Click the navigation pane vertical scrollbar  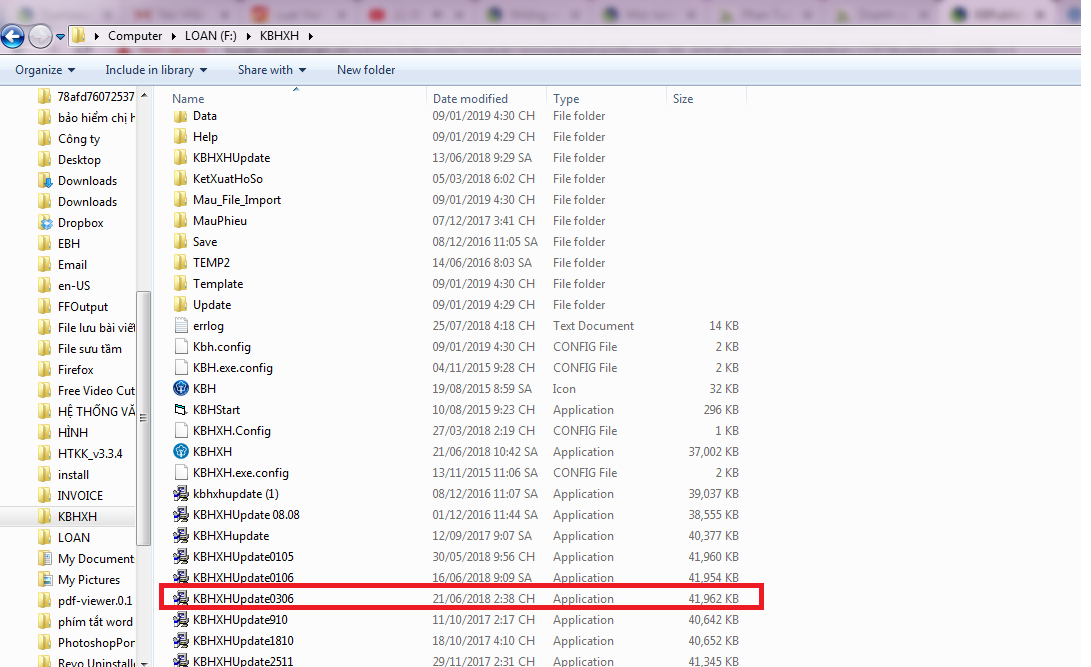[x=144, y=400]
